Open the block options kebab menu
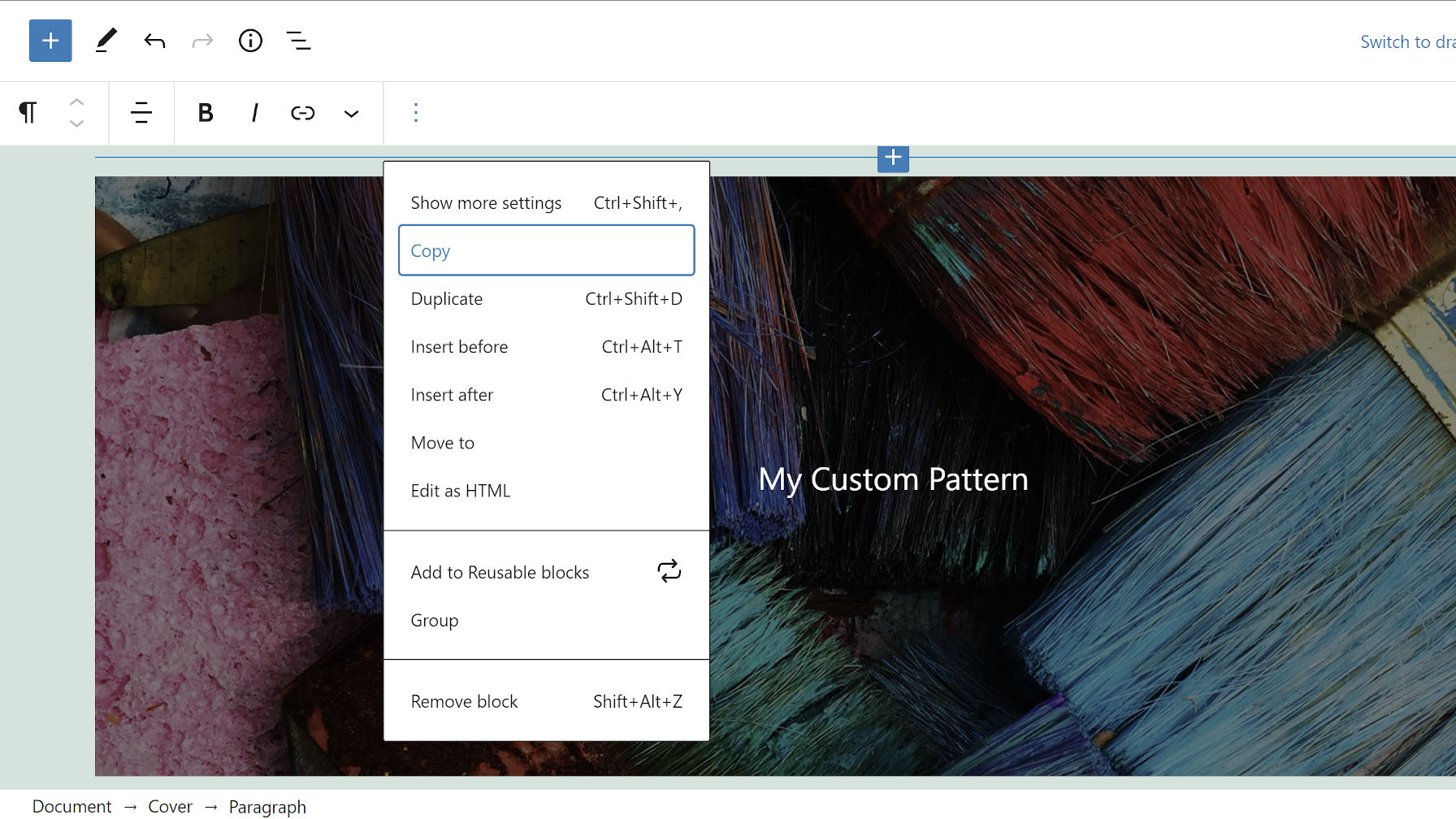This screenshot has height=819, width=1456. tap(415, 112)
